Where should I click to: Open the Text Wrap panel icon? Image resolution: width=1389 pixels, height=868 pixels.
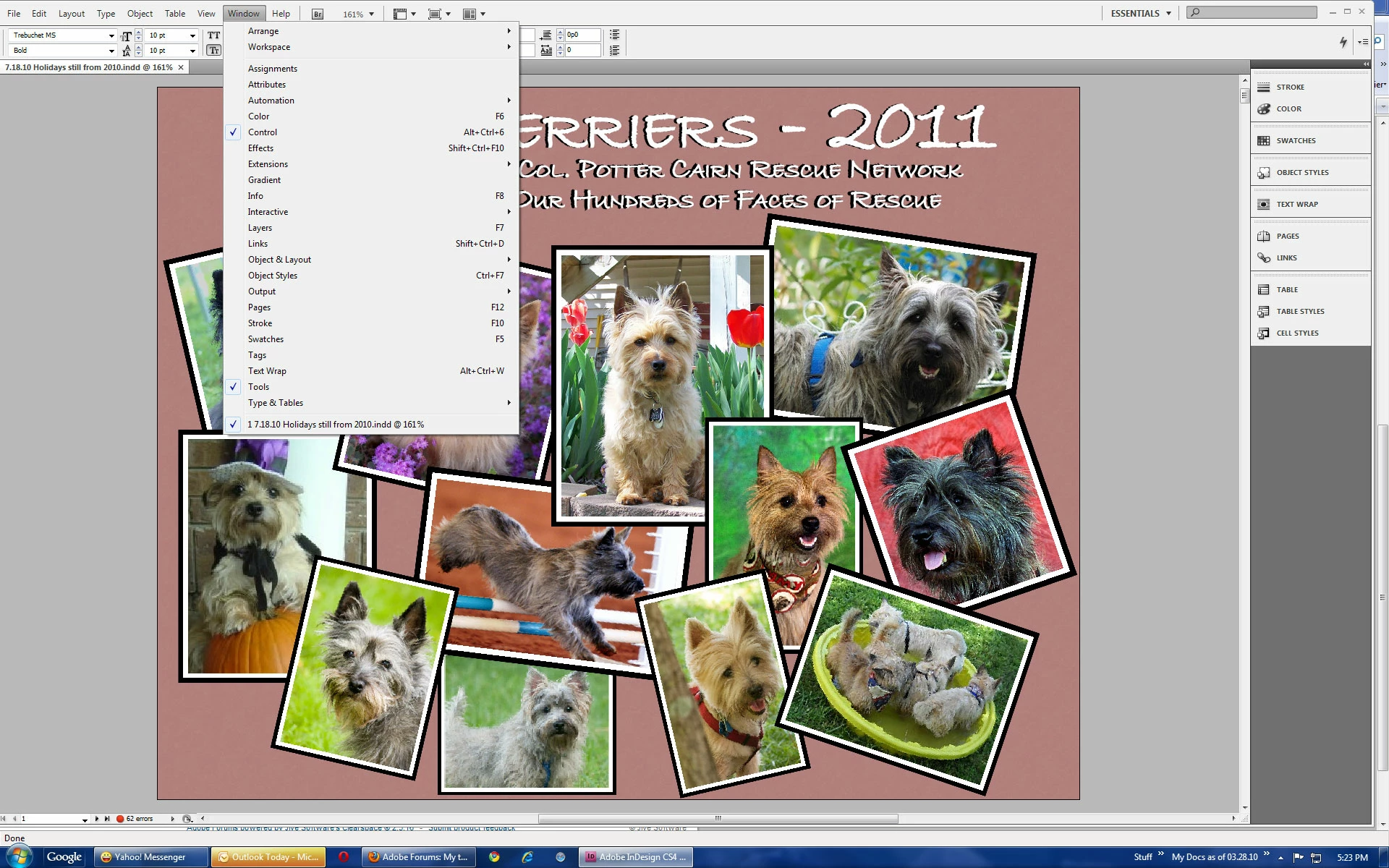(1264, 204)
